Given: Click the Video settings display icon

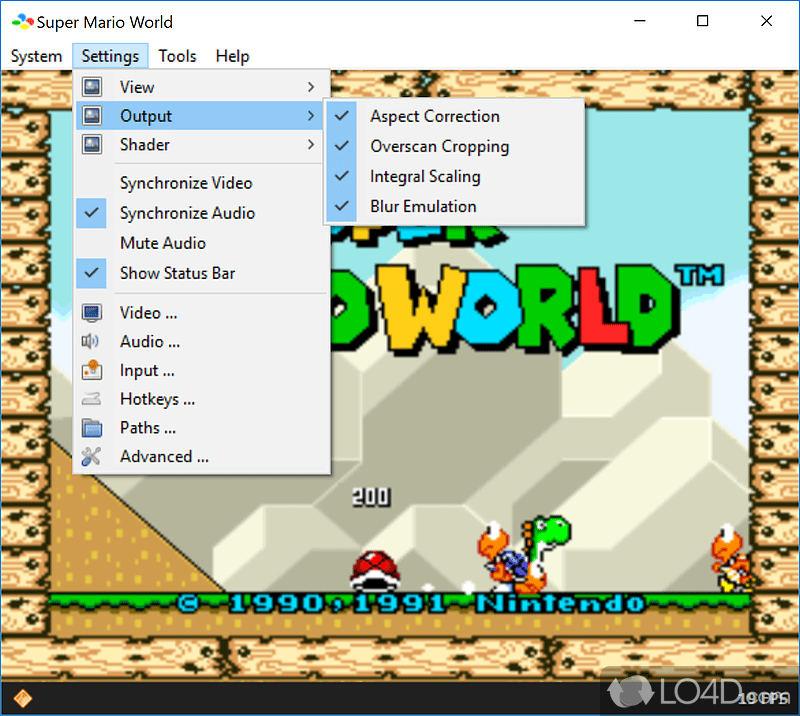Looking at the screenshot, I should tap(92, 312).
